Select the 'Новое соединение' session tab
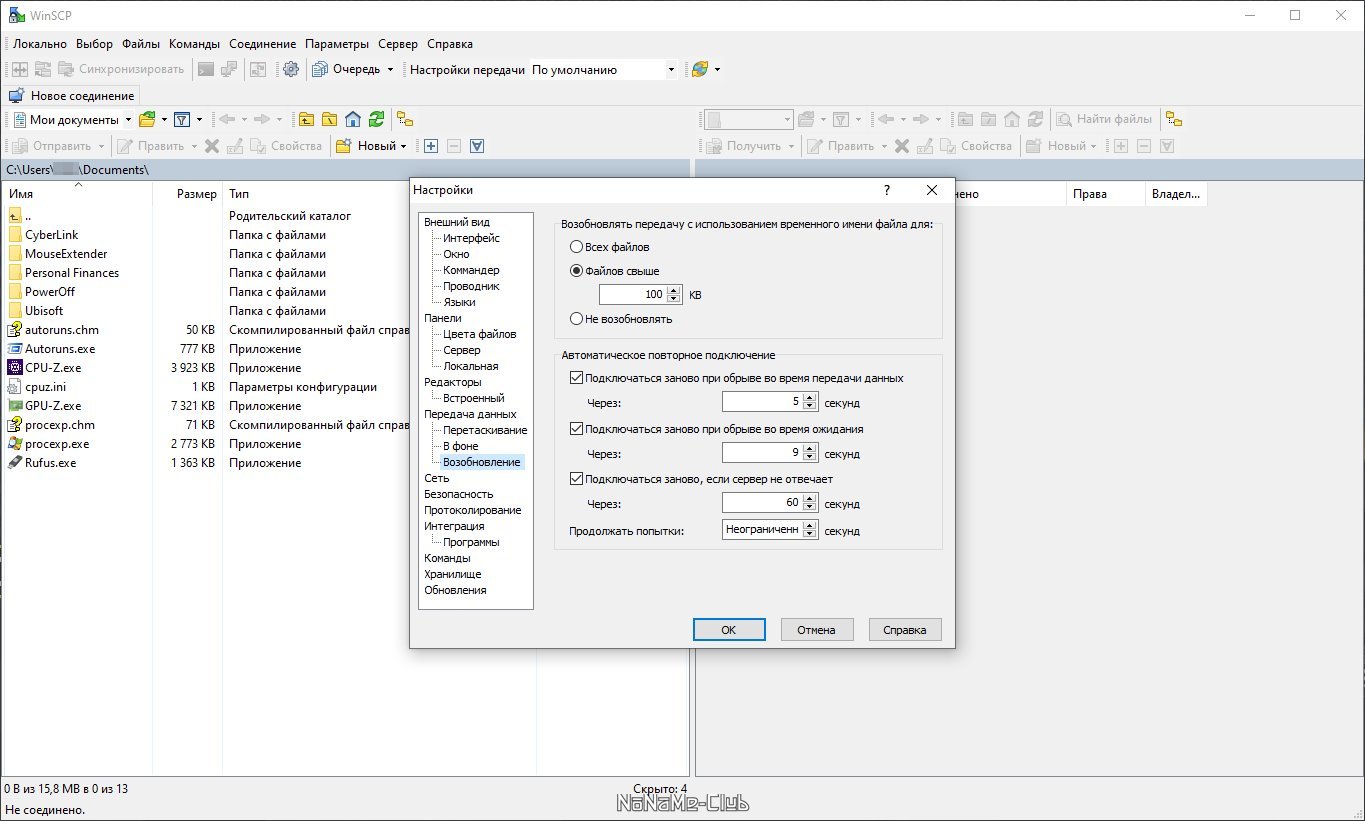The image size is (1365, 821). (x=72, y=96)
